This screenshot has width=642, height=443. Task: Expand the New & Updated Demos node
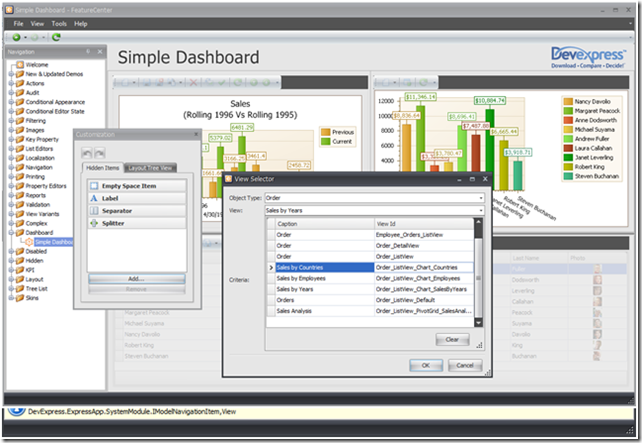click(x=11, y=74)
